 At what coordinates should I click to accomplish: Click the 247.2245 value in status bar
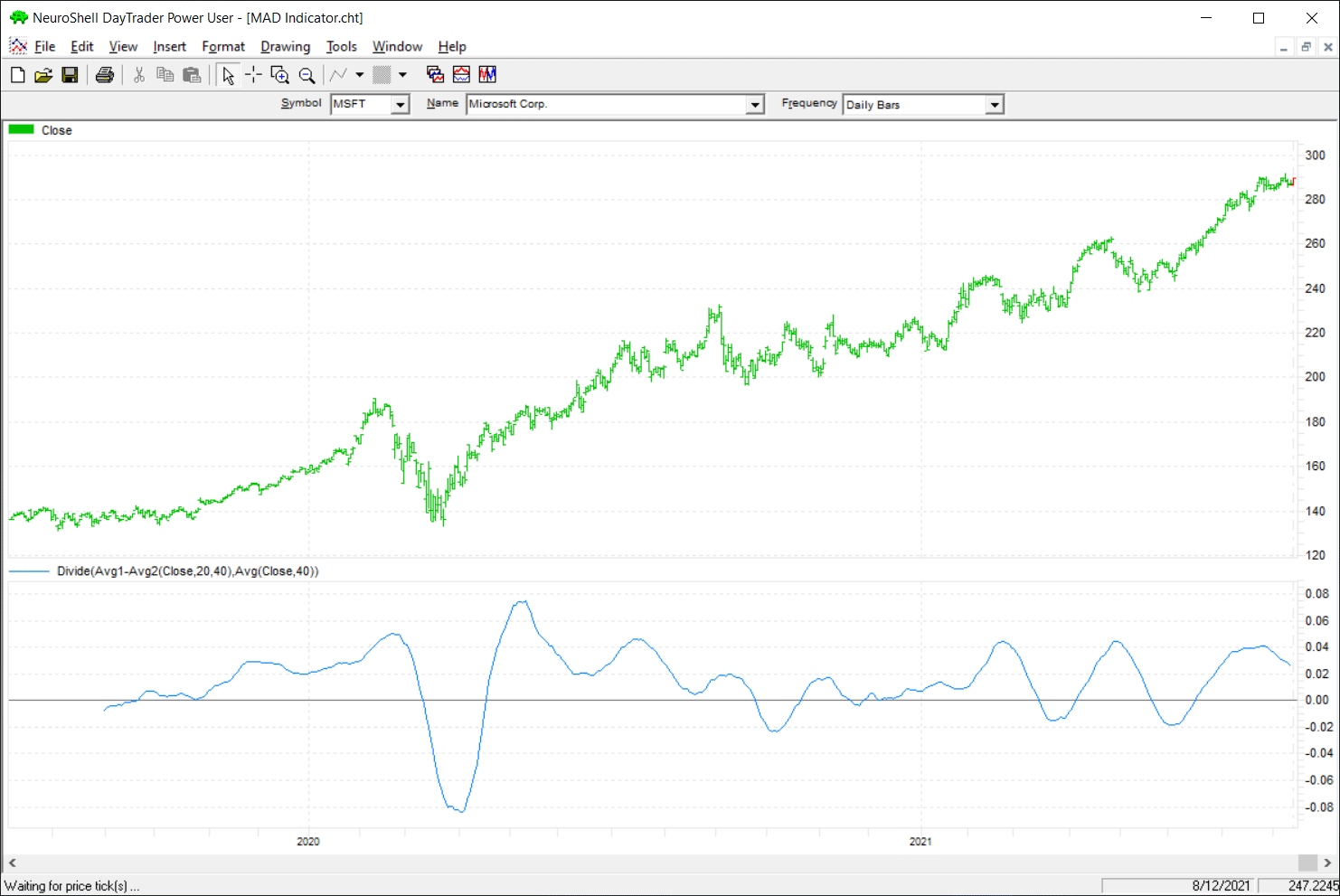(1314, 886)
